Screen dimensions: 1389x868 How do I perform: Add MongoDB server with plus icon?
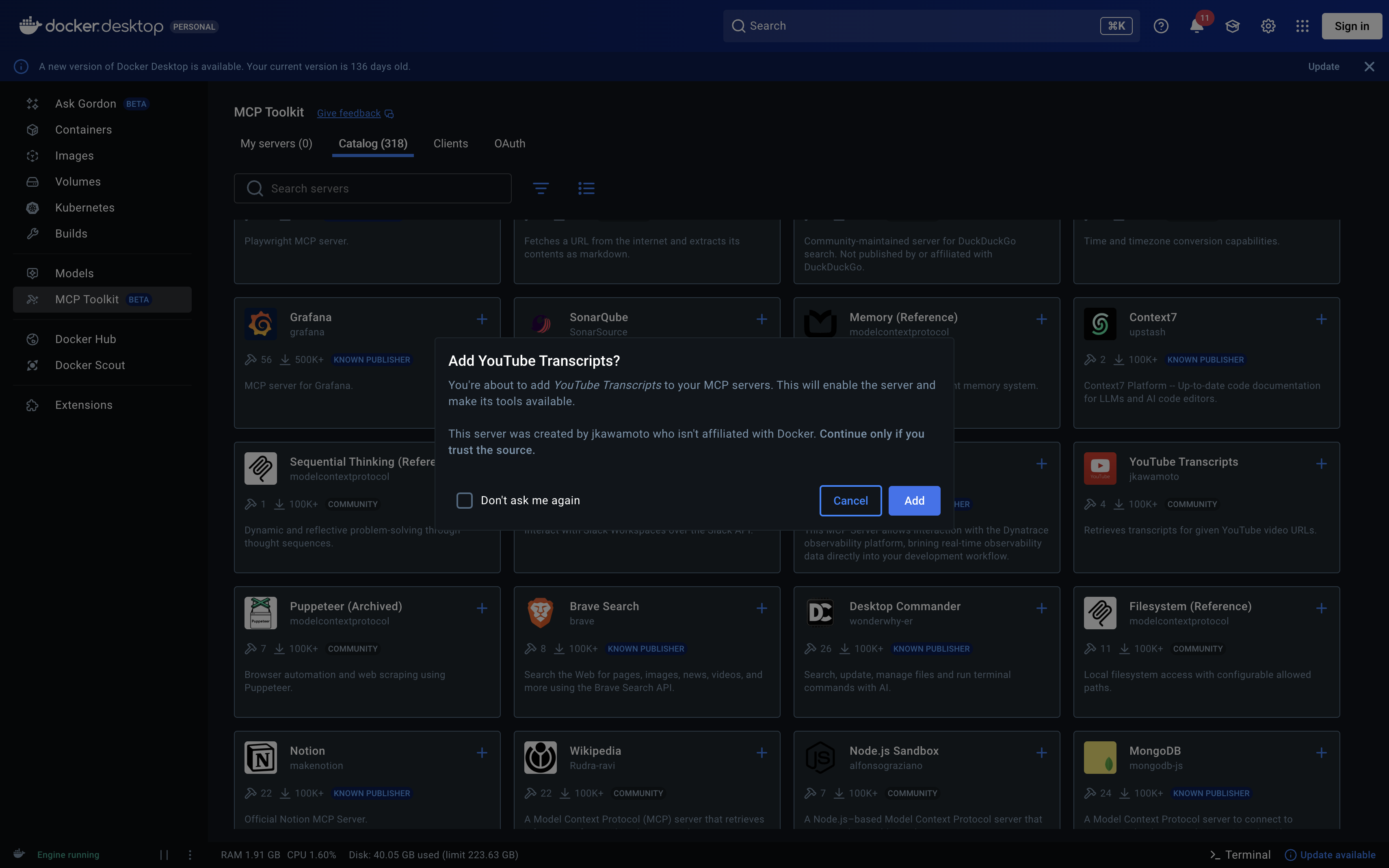(1321, 753)
